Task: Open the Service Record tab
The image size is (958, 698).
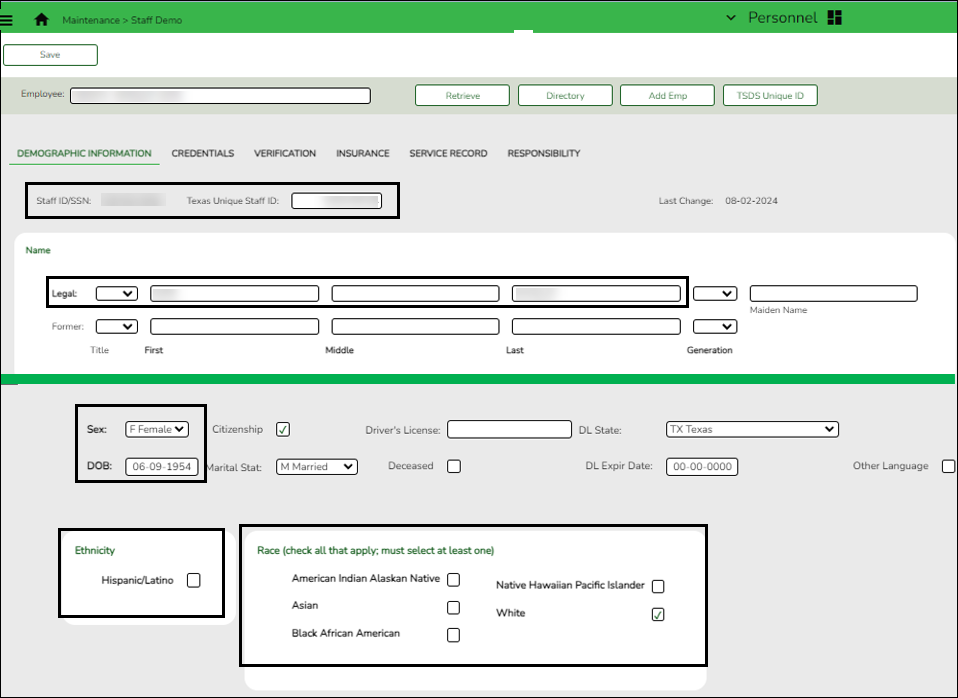Action: click(x=448, y=153)
